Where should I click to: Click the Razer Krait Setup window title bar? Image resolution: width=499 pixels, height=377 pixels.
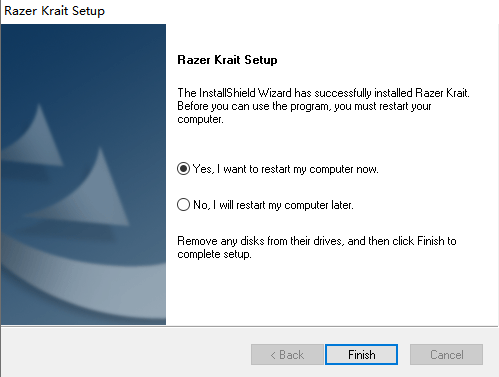[249, 11]
